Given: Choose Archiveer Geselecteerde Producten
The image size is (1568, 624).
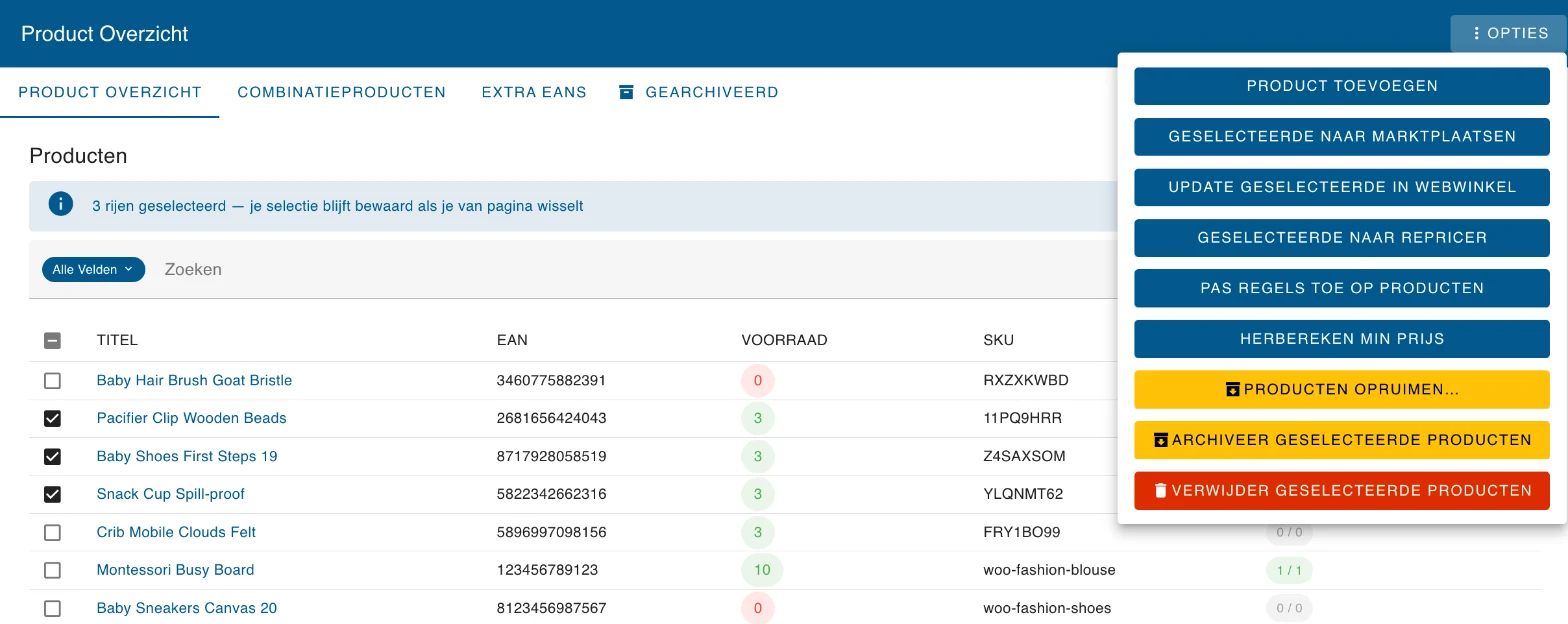Looking at the screenshot, I should coord(1342,440).
